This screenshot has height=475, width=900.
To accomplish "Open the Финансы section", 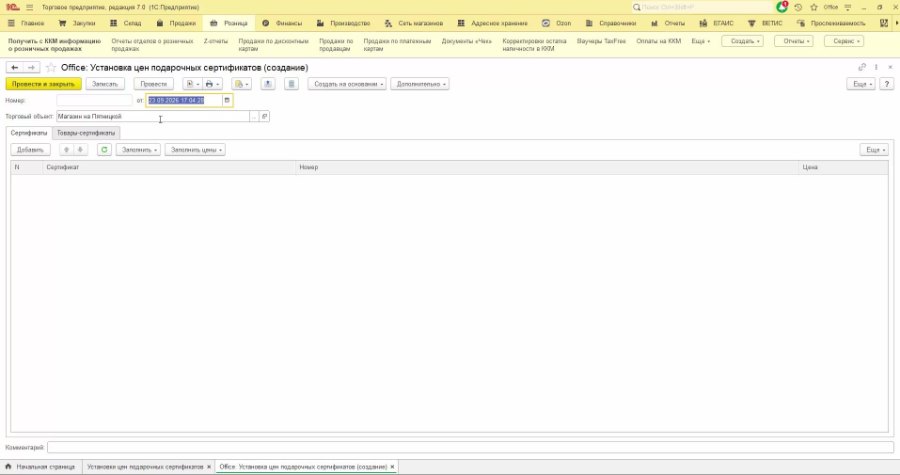I will pyautogui.click(x=282, y=23).
